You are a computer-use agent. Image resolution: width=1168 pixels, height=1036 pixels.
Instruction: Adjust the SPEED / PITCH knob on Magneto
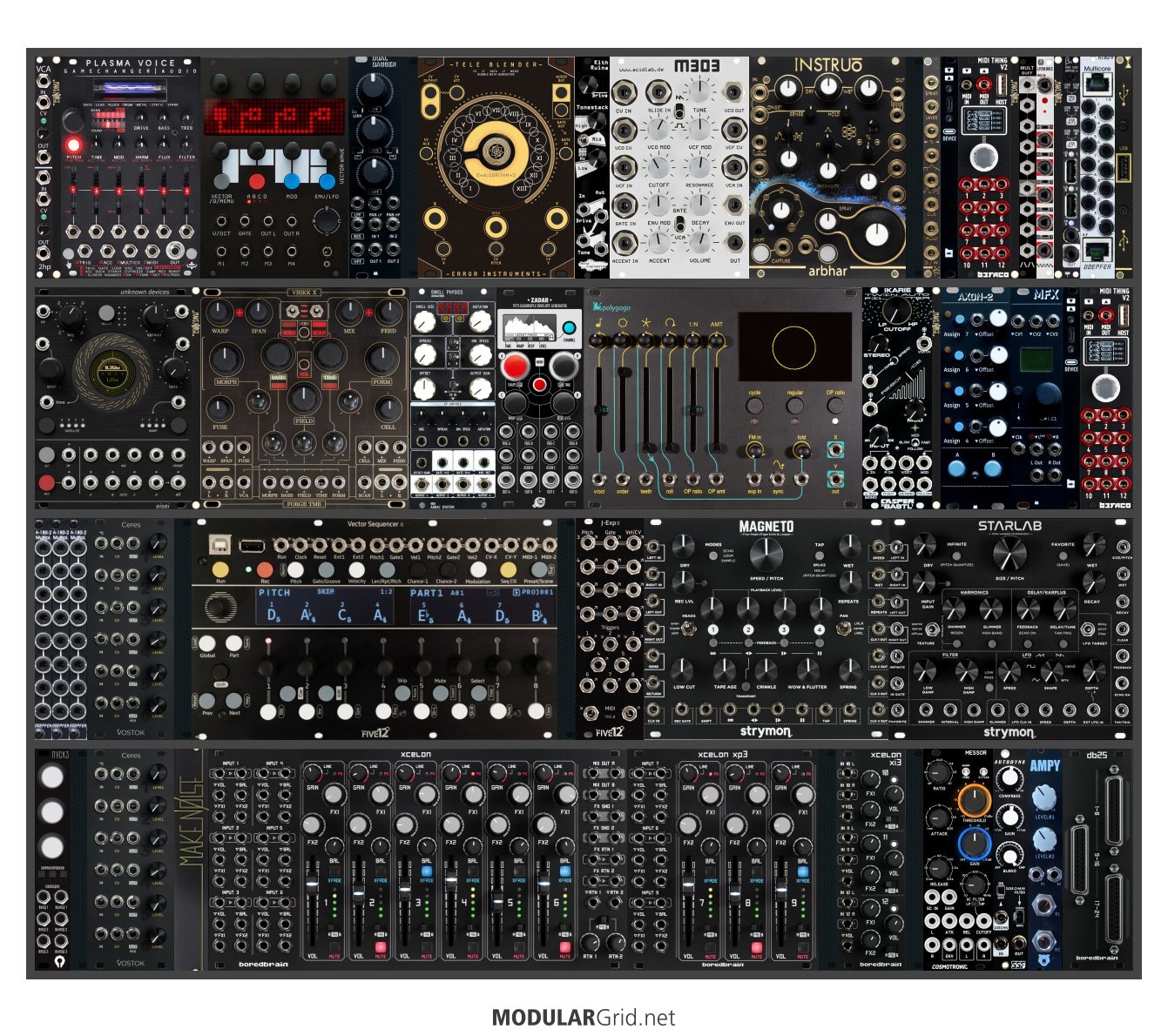point(766,555)
